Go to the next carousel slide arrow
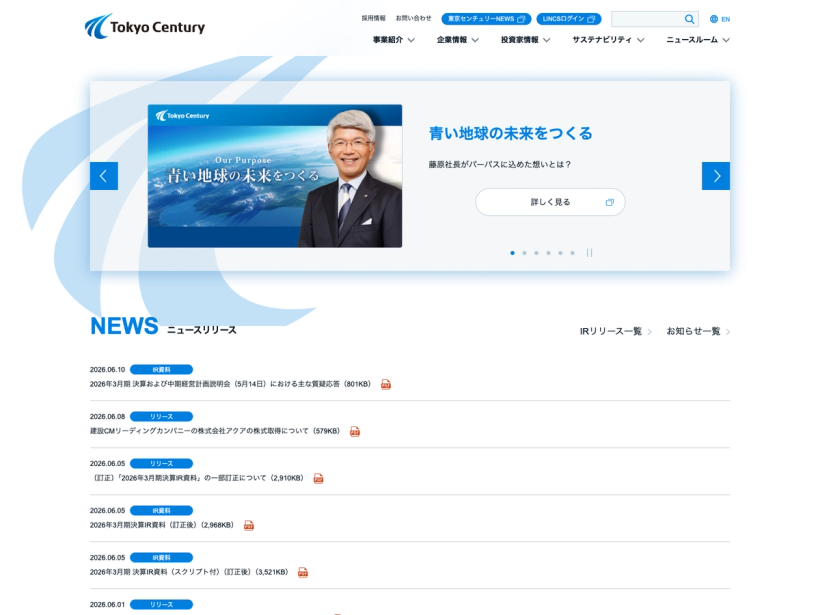The width and height of the screenshot is (820, 615). click(x=715, y=176)
